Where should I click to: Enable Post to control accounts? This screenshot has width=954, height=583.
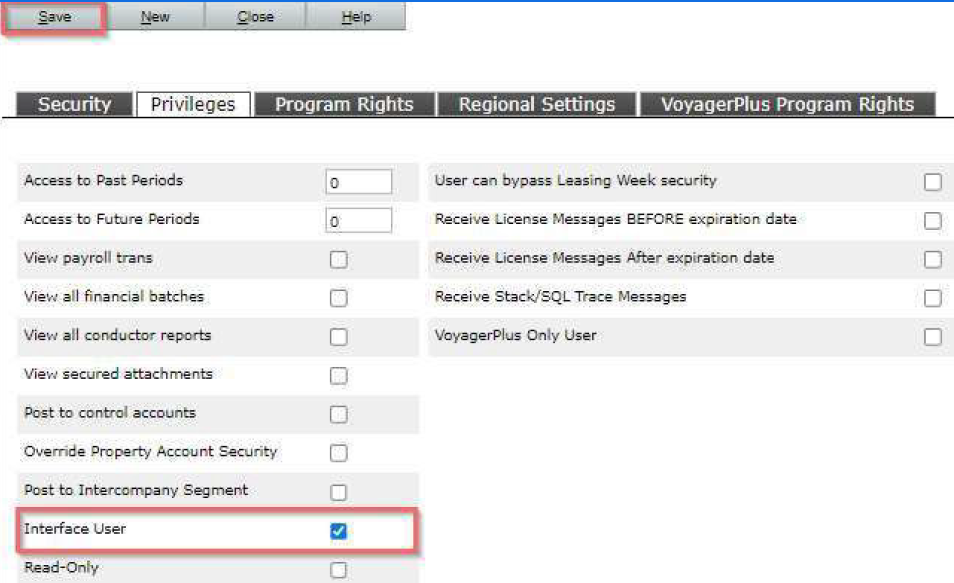(x=339, y=414)
